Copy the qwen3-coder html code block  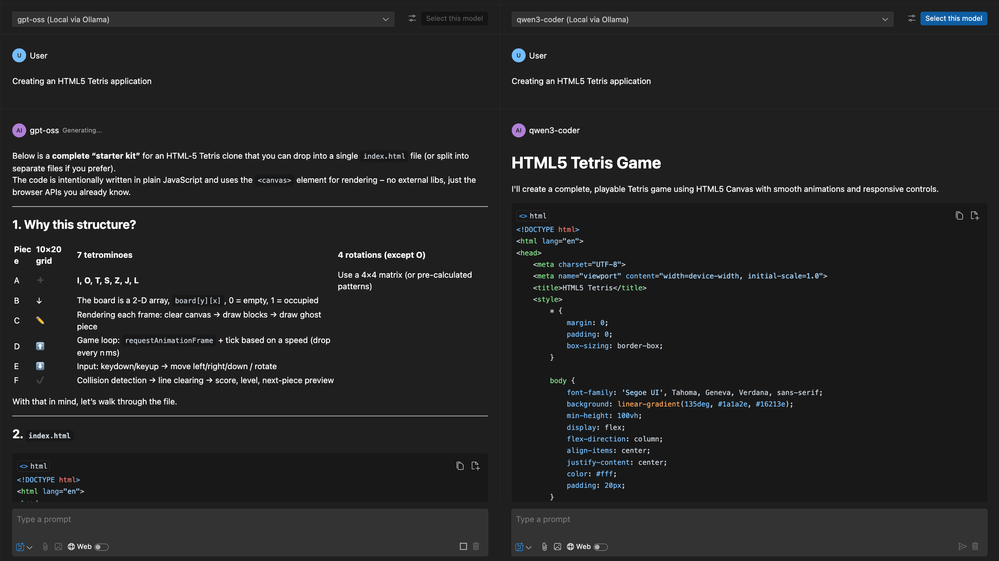959,216
